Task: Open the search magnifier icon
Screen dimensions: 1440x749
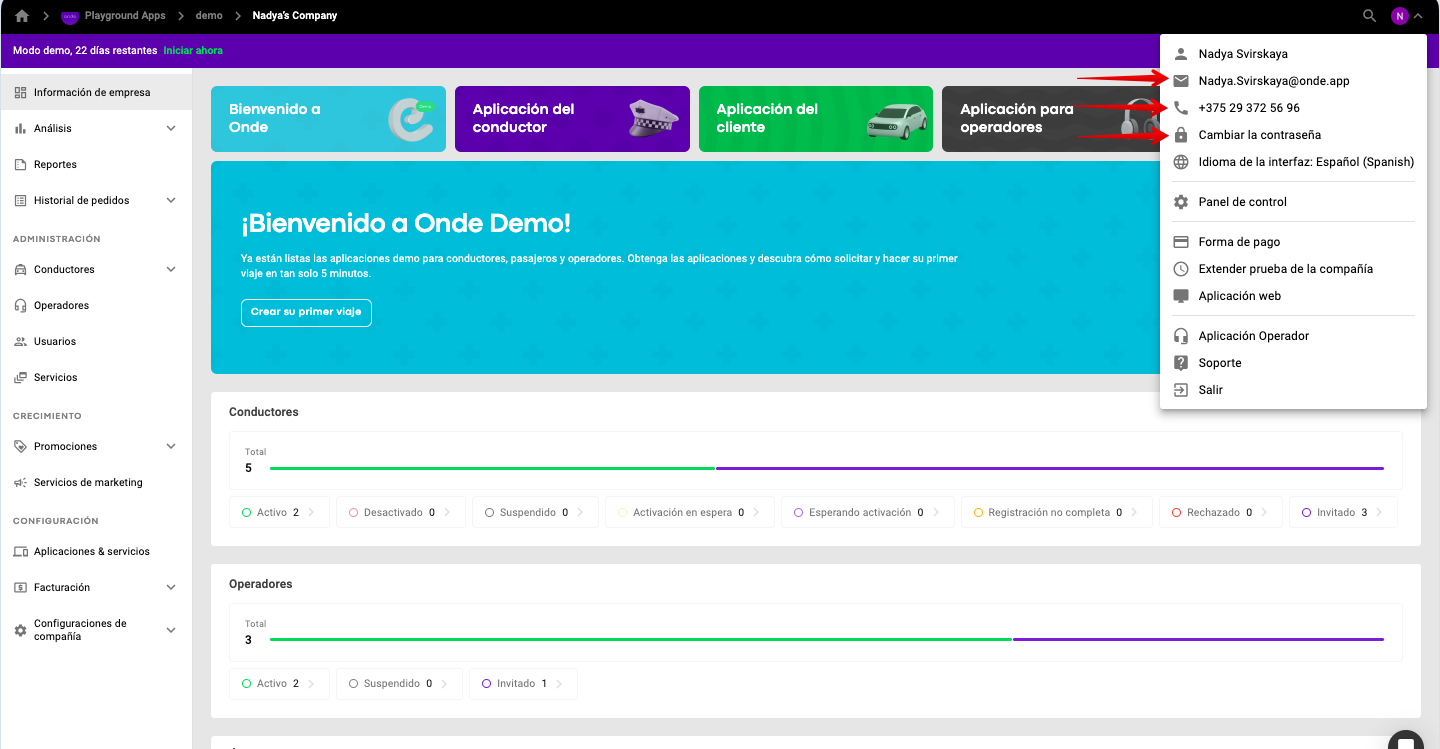Action: [1370, 16]
